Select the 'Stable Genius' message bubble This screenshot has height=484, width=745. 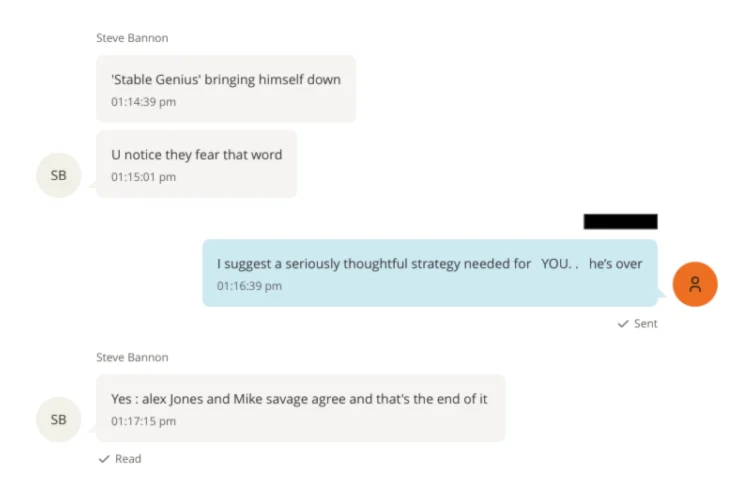click(x=226, y=89)
